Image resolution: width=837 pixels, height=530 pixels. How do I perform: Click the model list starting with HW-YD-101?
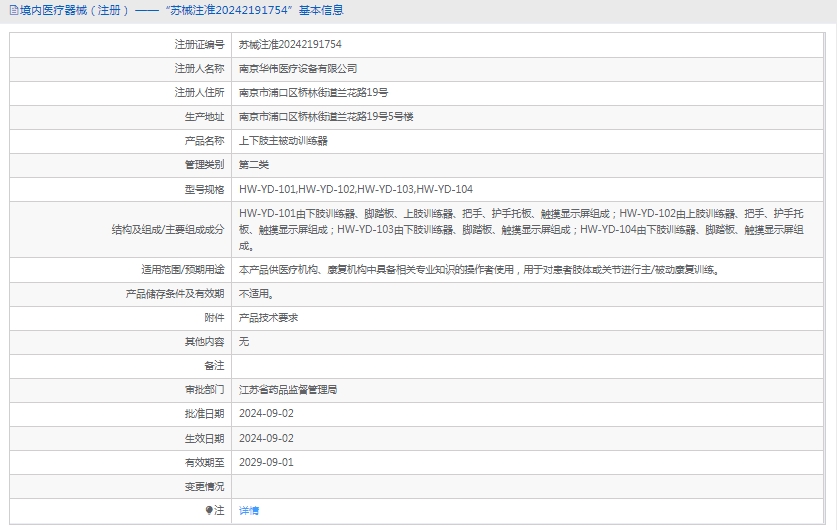tap(356, 189)
